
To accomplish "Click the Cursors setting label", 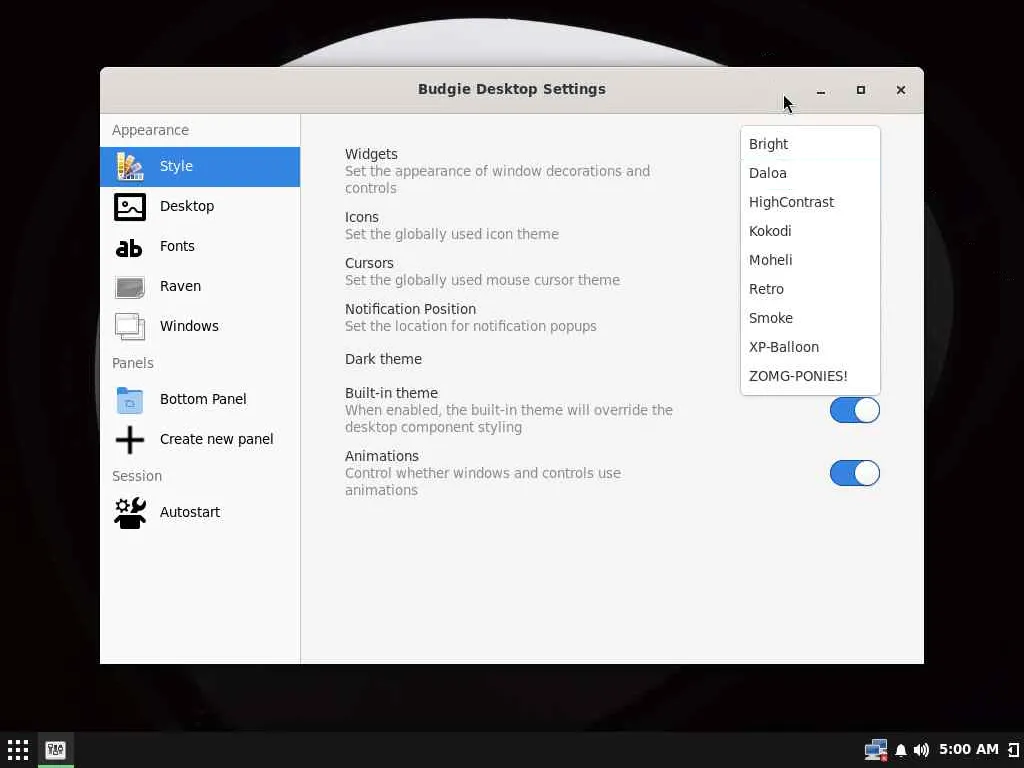I will (369, 263).
